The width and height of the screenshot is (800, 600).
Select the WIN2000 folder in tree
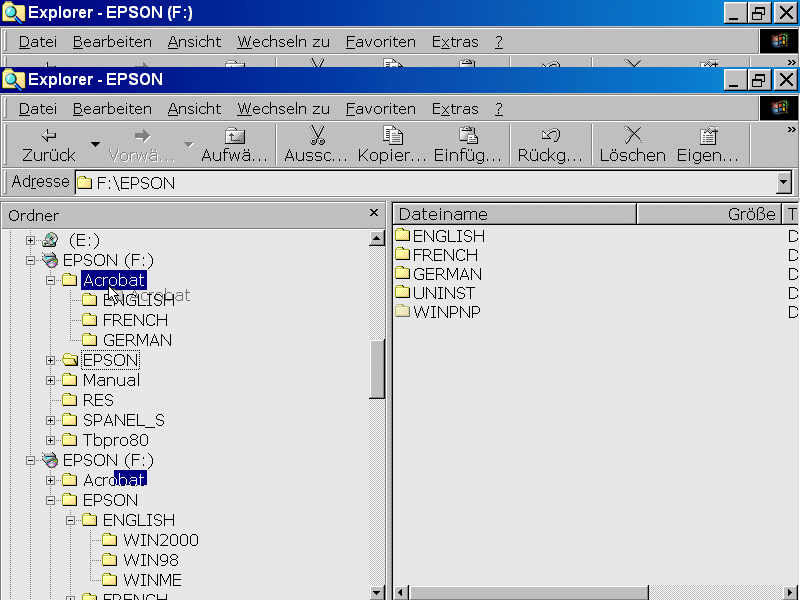point(160,540)
